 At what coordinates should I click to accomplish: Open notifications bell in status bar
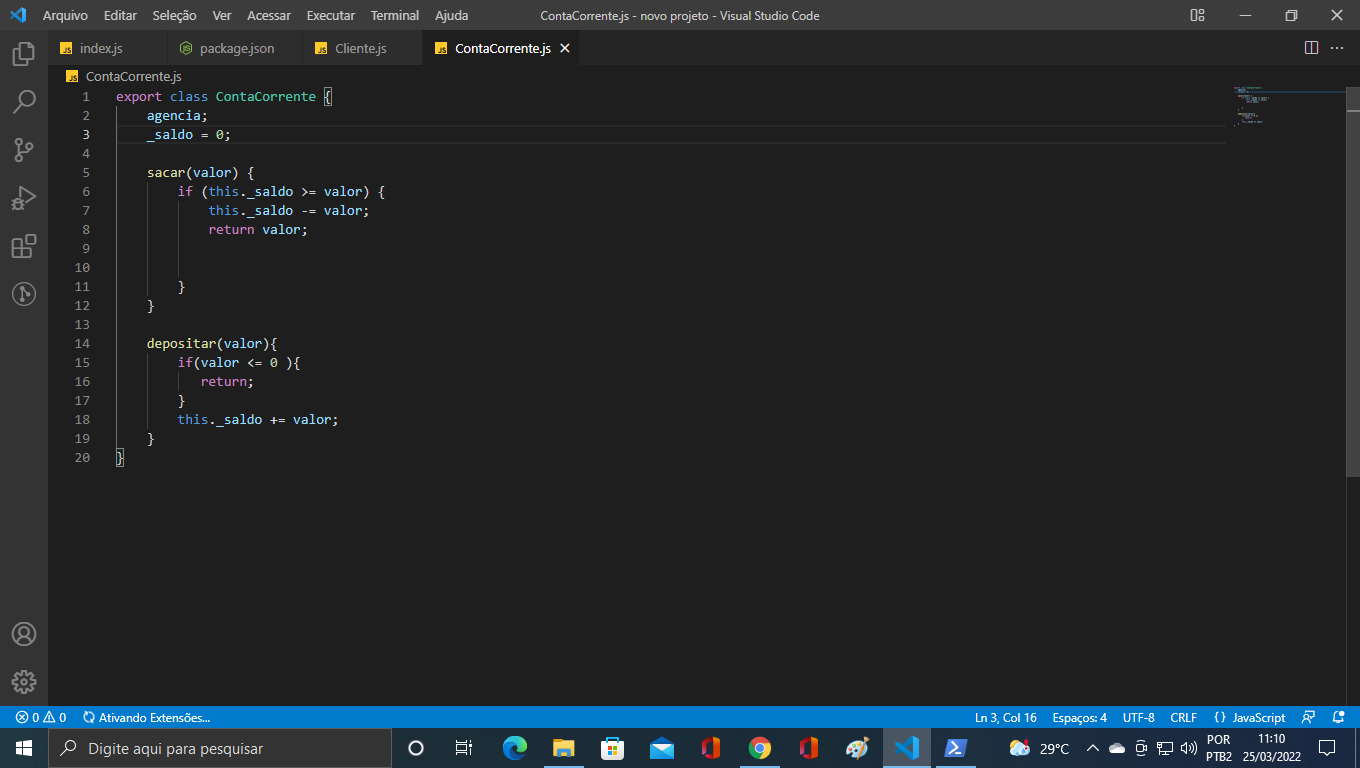[1339, 717]
